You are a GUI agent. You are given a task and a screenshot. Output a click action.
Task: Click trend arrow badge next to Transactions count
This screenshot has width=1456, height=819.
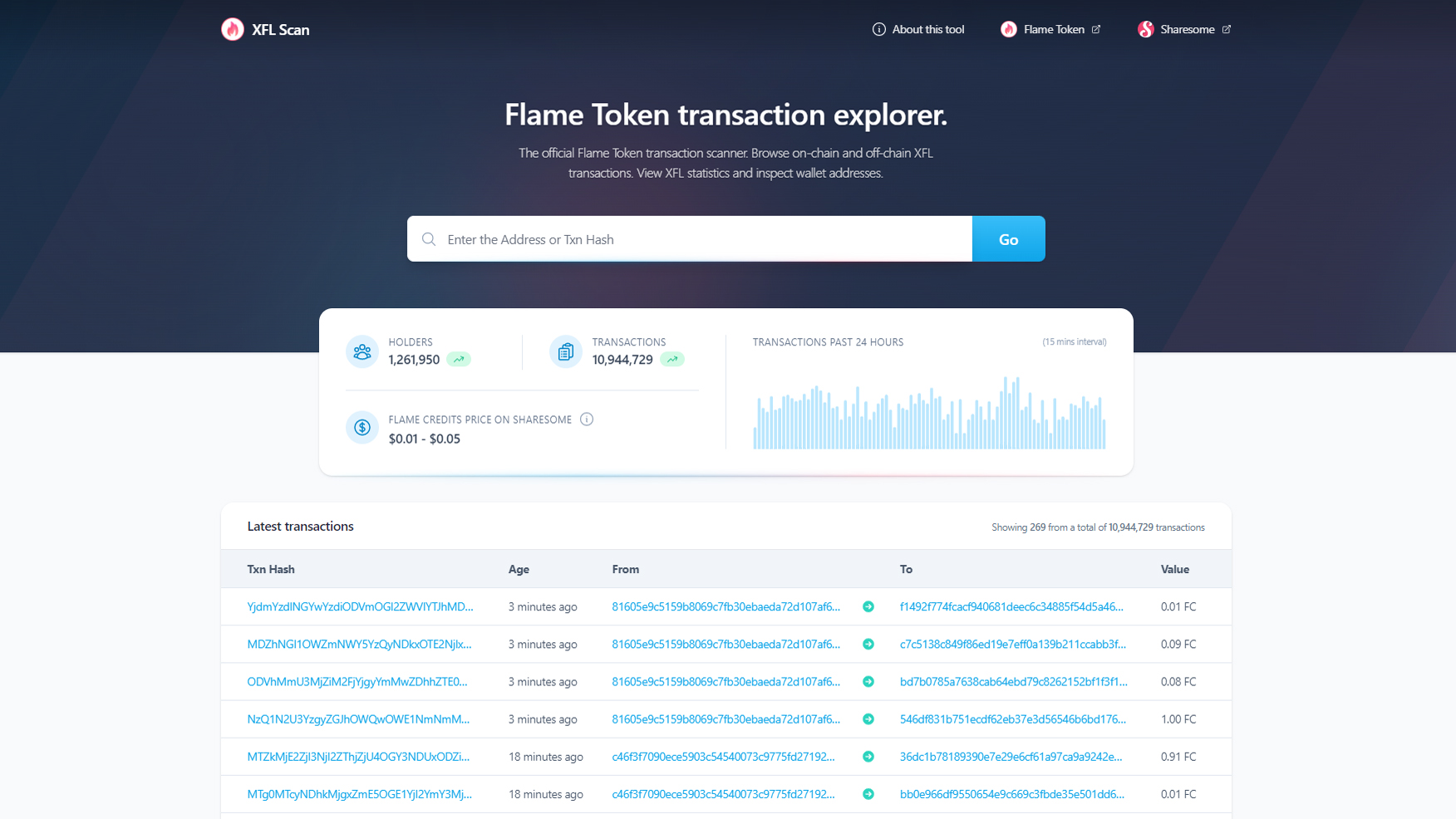(672, 360)
